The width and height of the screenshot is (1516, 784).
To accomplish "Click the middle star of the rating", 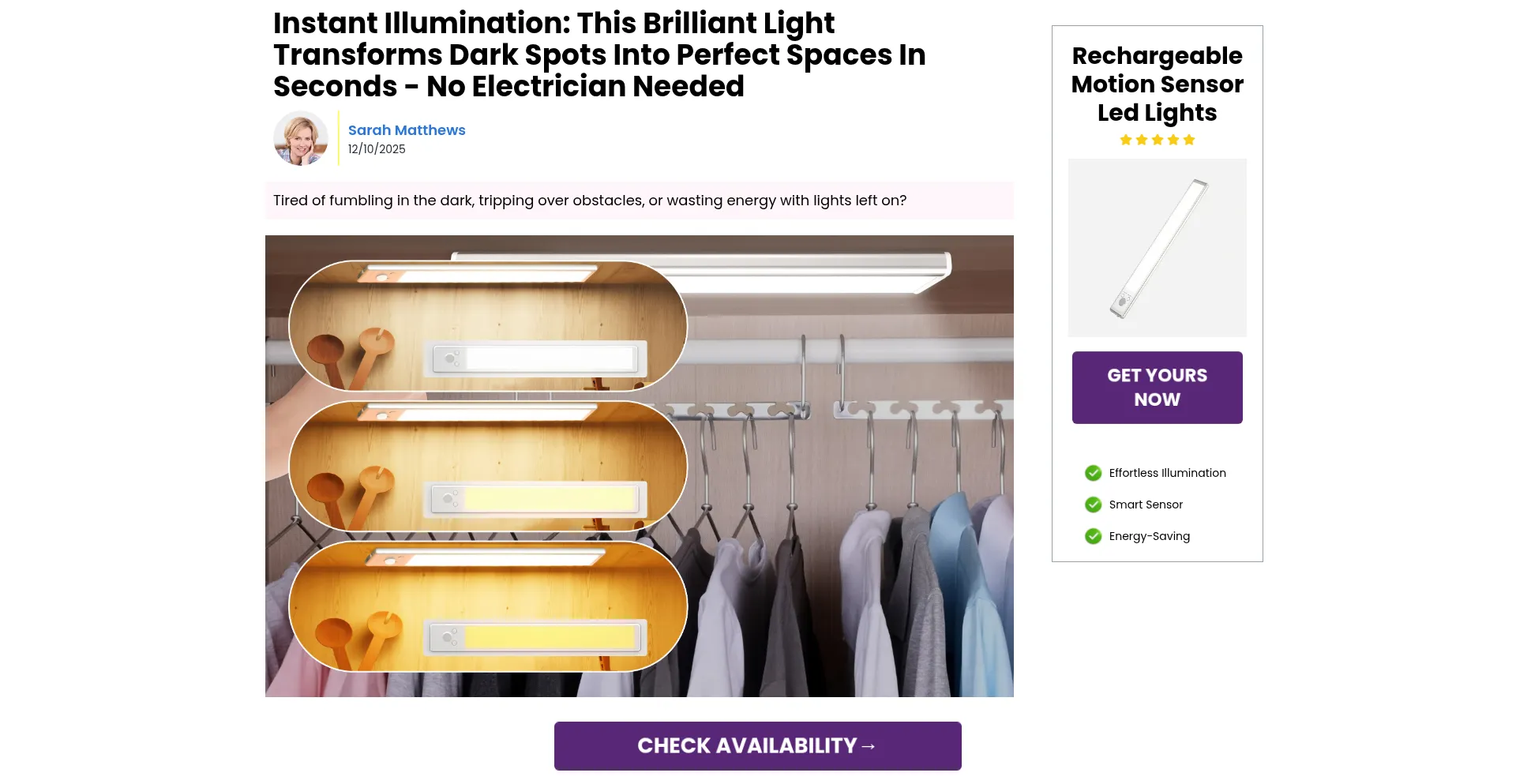I will (1158, 140).
